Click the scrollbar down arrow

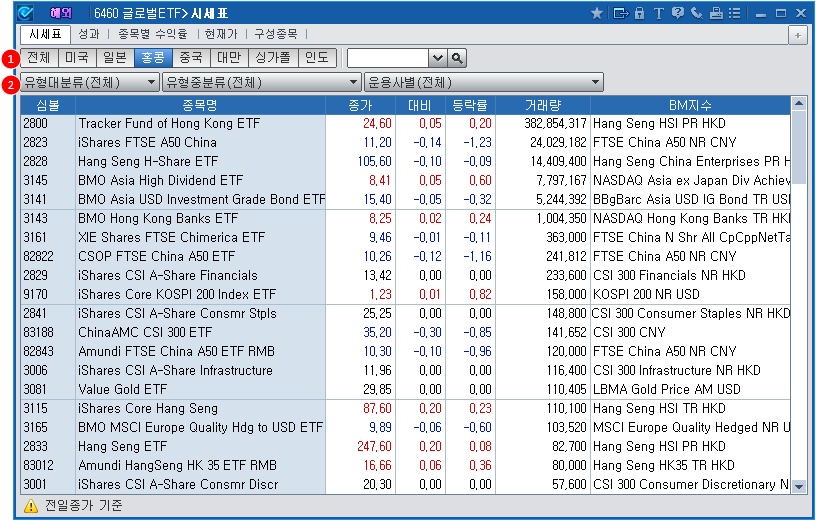pos(798,487)
